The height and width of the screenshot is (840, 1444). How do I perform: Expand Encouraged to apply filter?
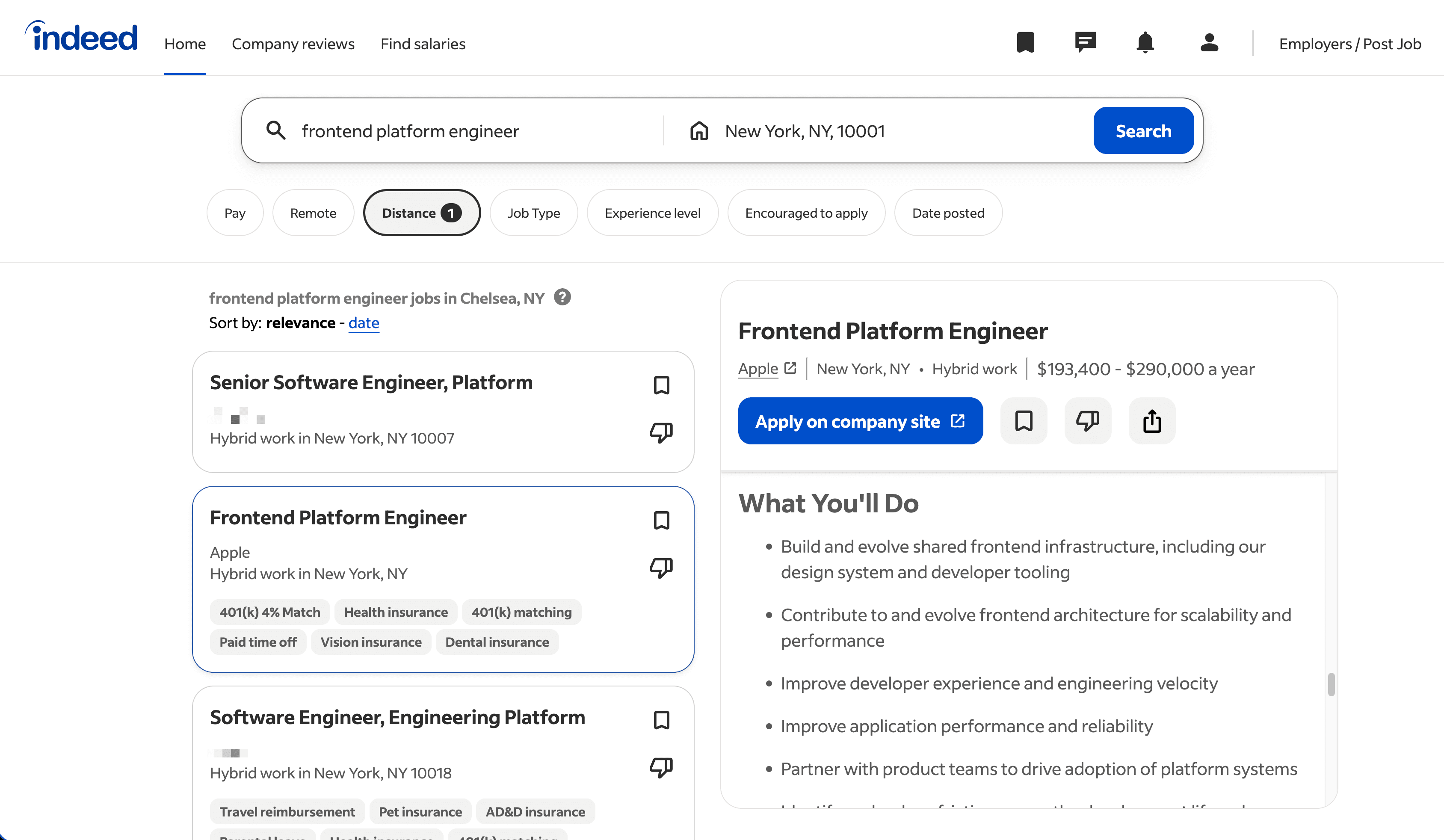[x=806, y=213]
